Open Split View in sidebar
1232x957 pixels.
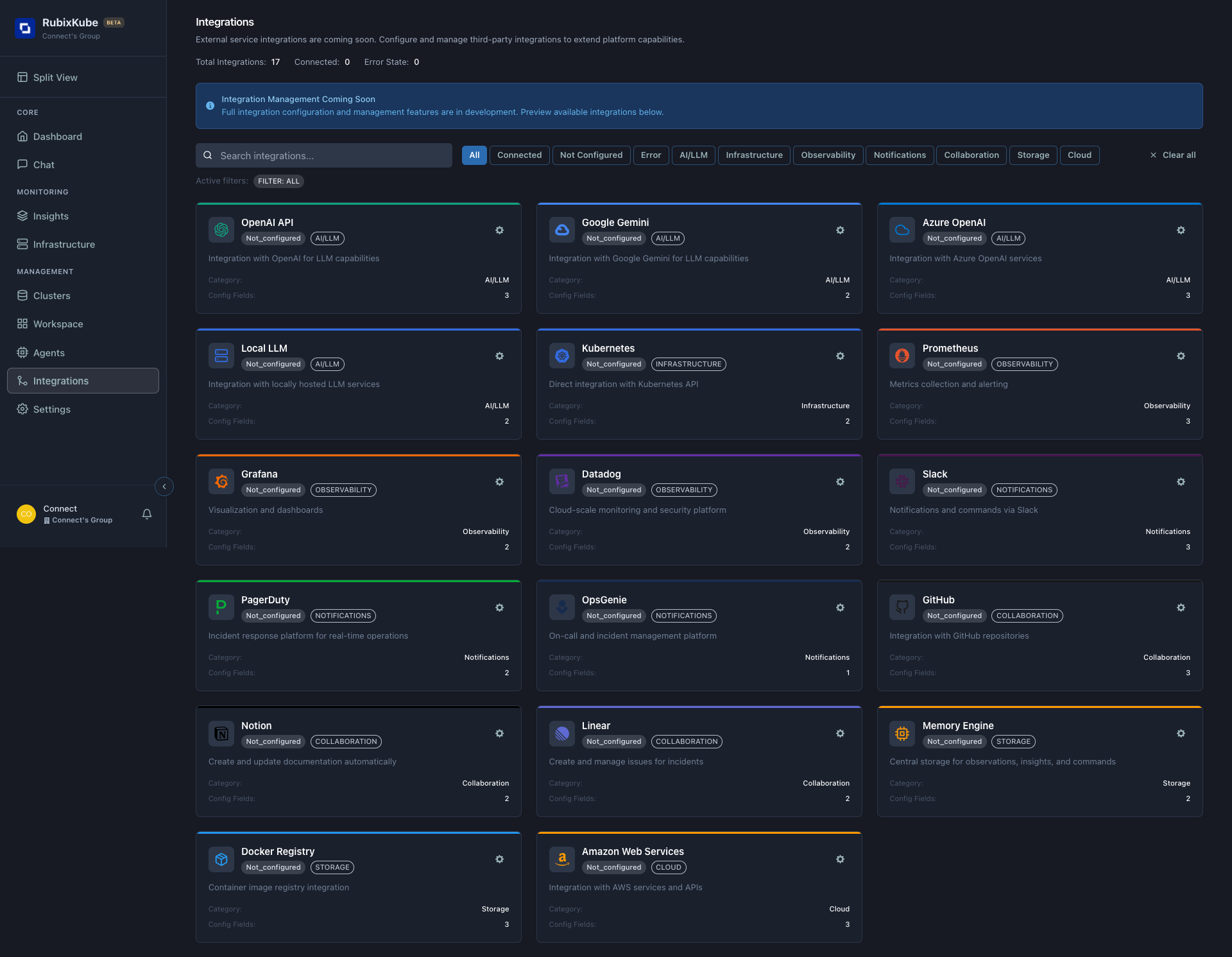[55, 78]
